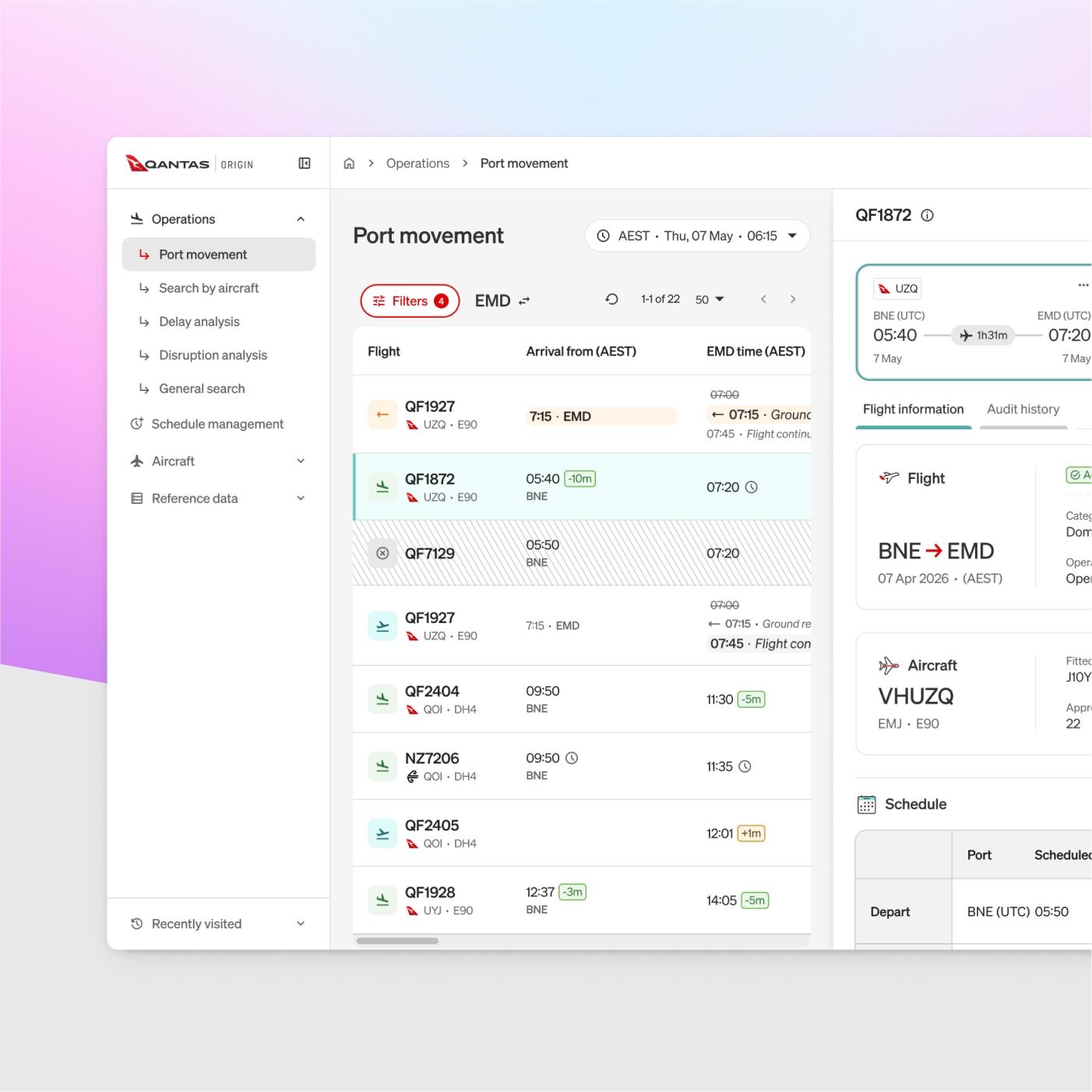Select the QF7129 cancelled flight row
This screenshot has width=1092, height=1092.
pyautogui.click(x=582, y=553)
